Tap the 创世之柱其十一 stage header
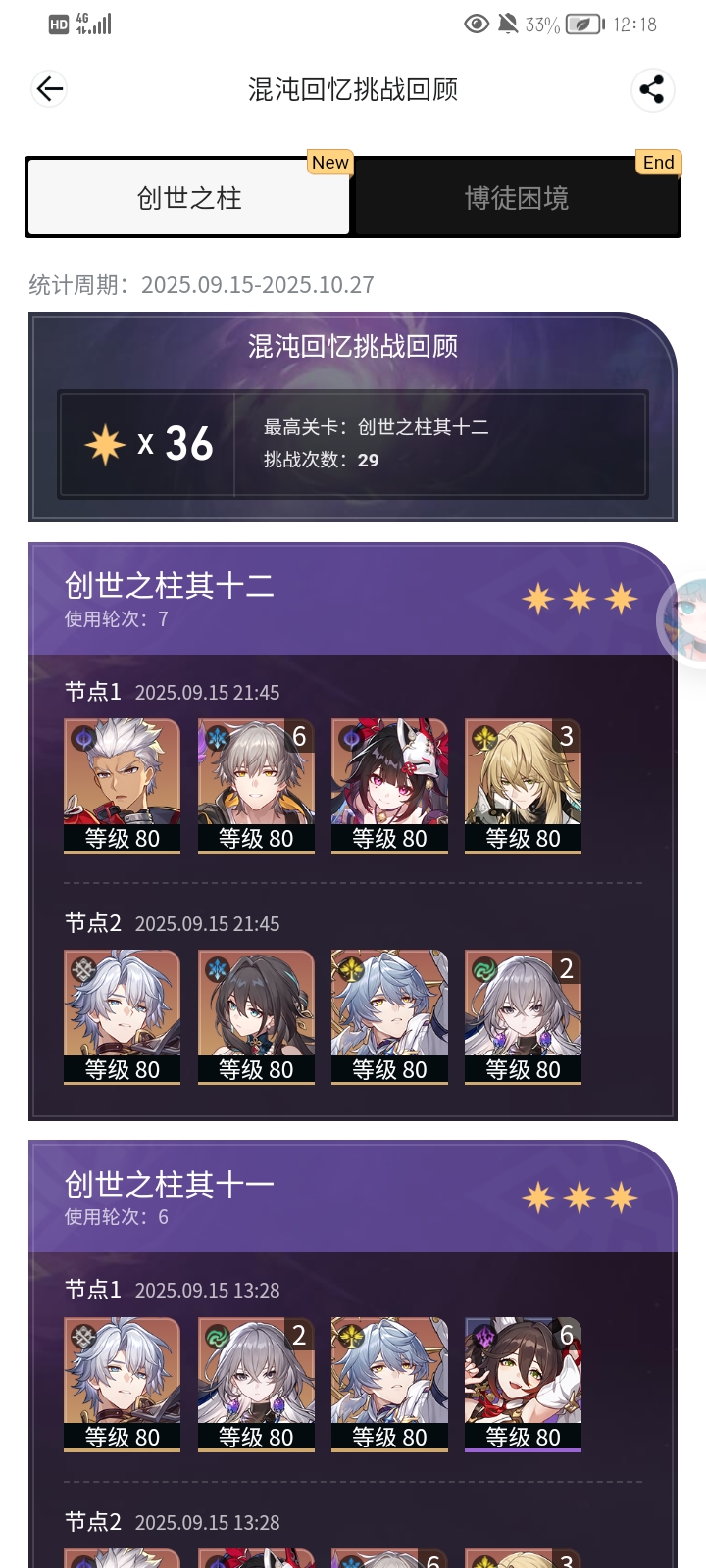 [x=169, y=1184]
